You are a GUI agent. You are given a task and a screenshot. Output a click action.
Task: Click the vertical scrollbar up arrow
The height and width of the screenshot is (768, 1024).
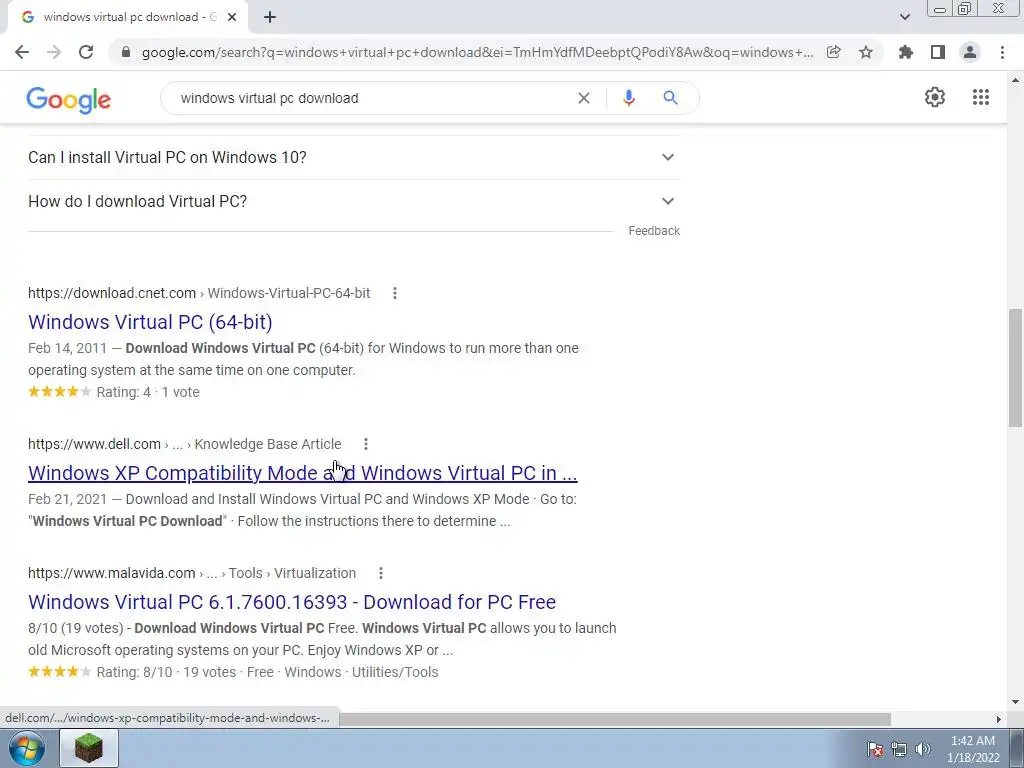[1015, 80]
